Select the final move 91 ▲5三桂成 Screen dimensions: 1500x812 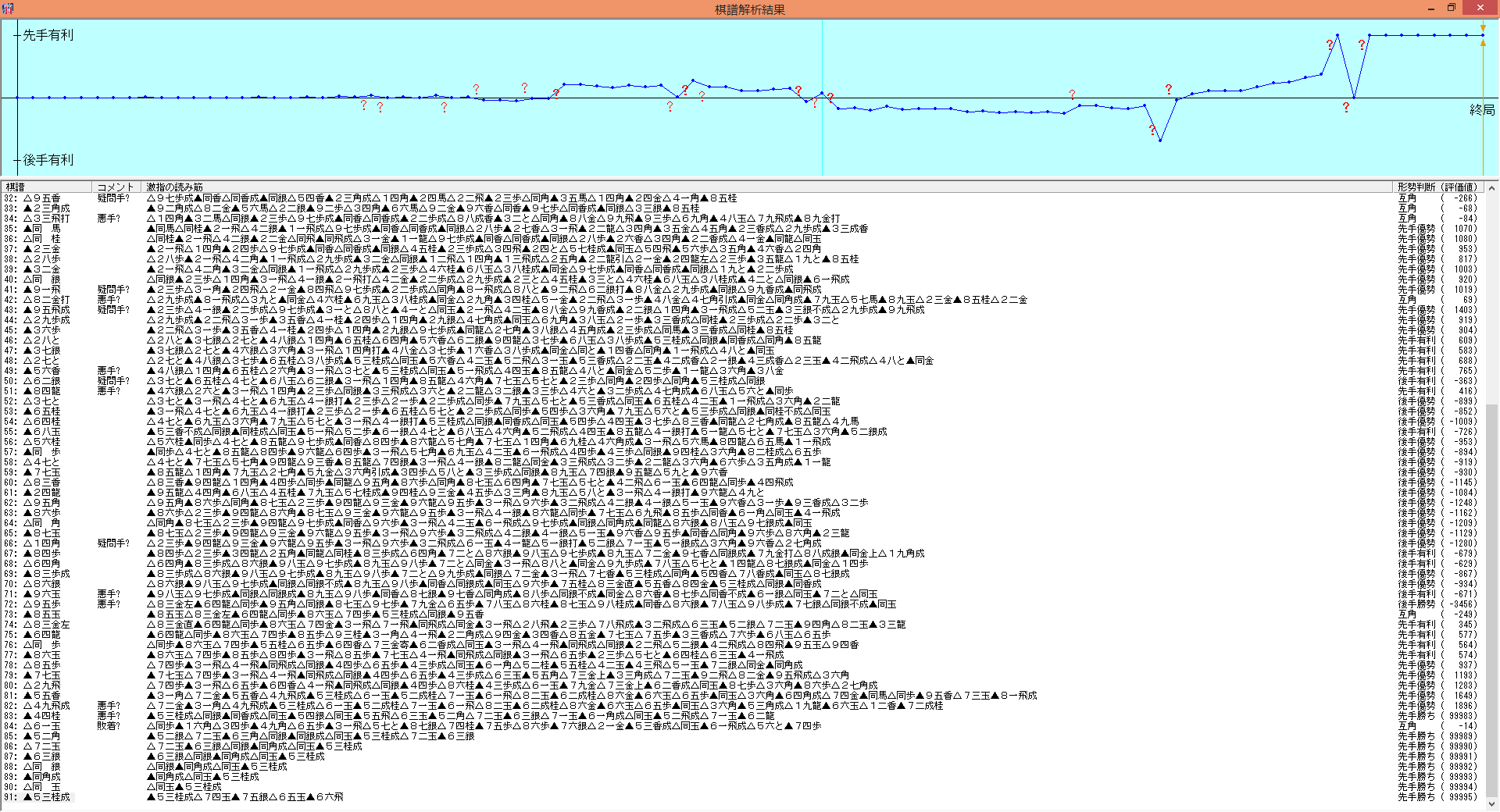47,797
